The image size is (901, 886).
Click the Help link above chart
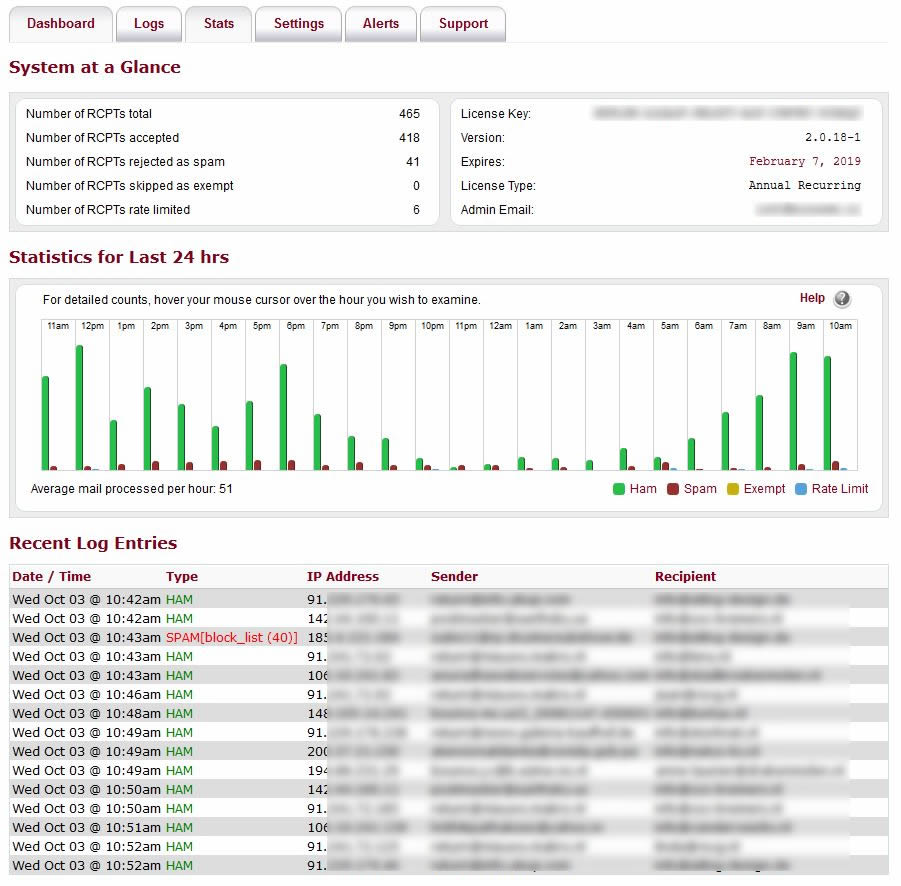[x=812, y=298]
